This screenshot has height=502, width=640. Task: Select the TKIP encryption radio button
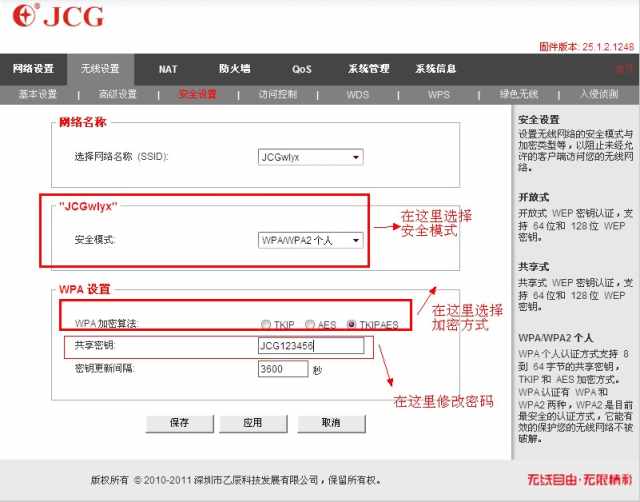(x=266, y=324)
